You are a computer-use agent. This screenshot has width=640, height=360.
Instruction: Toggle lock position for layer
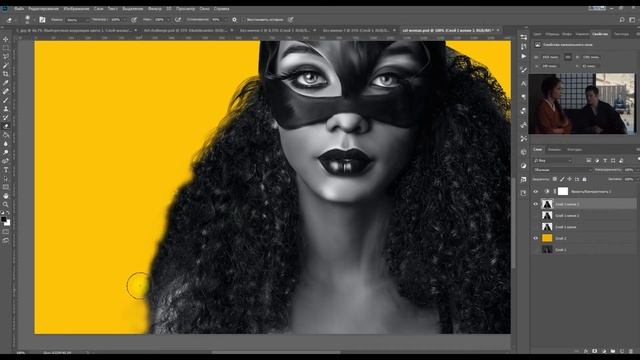[x=569, y=179]
